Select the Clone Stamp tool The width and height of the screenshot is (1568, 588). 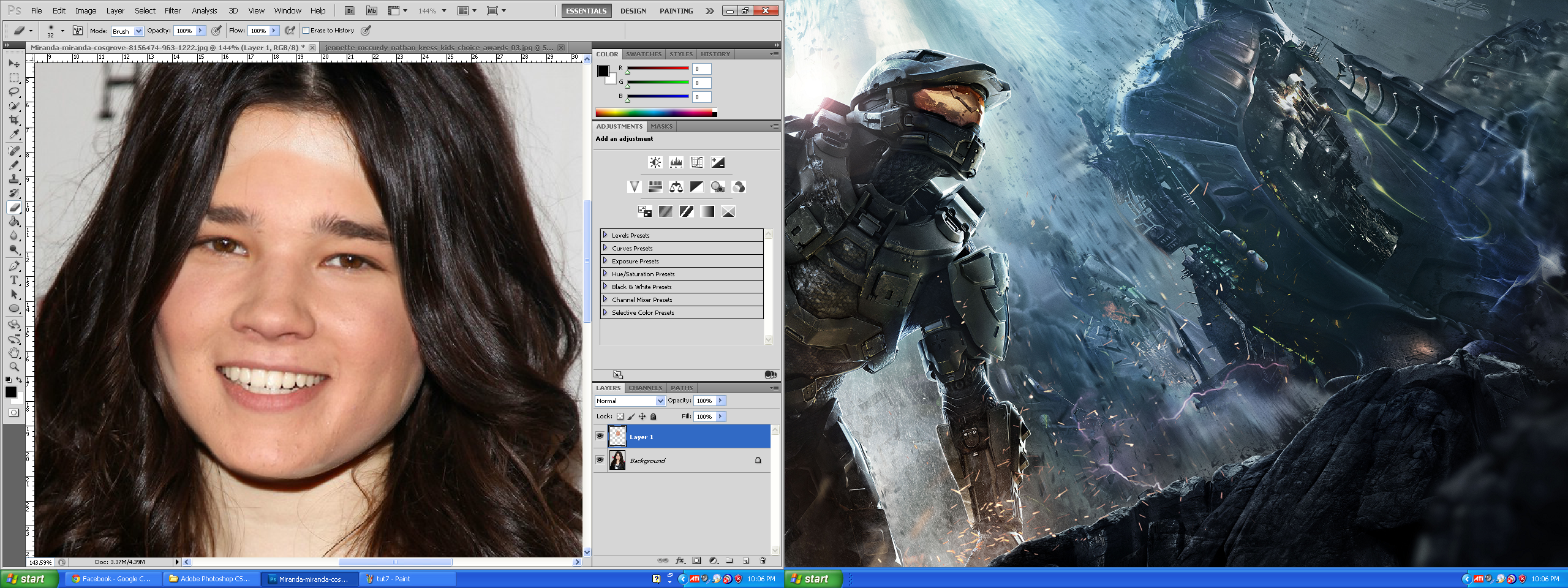coord(14,179)
